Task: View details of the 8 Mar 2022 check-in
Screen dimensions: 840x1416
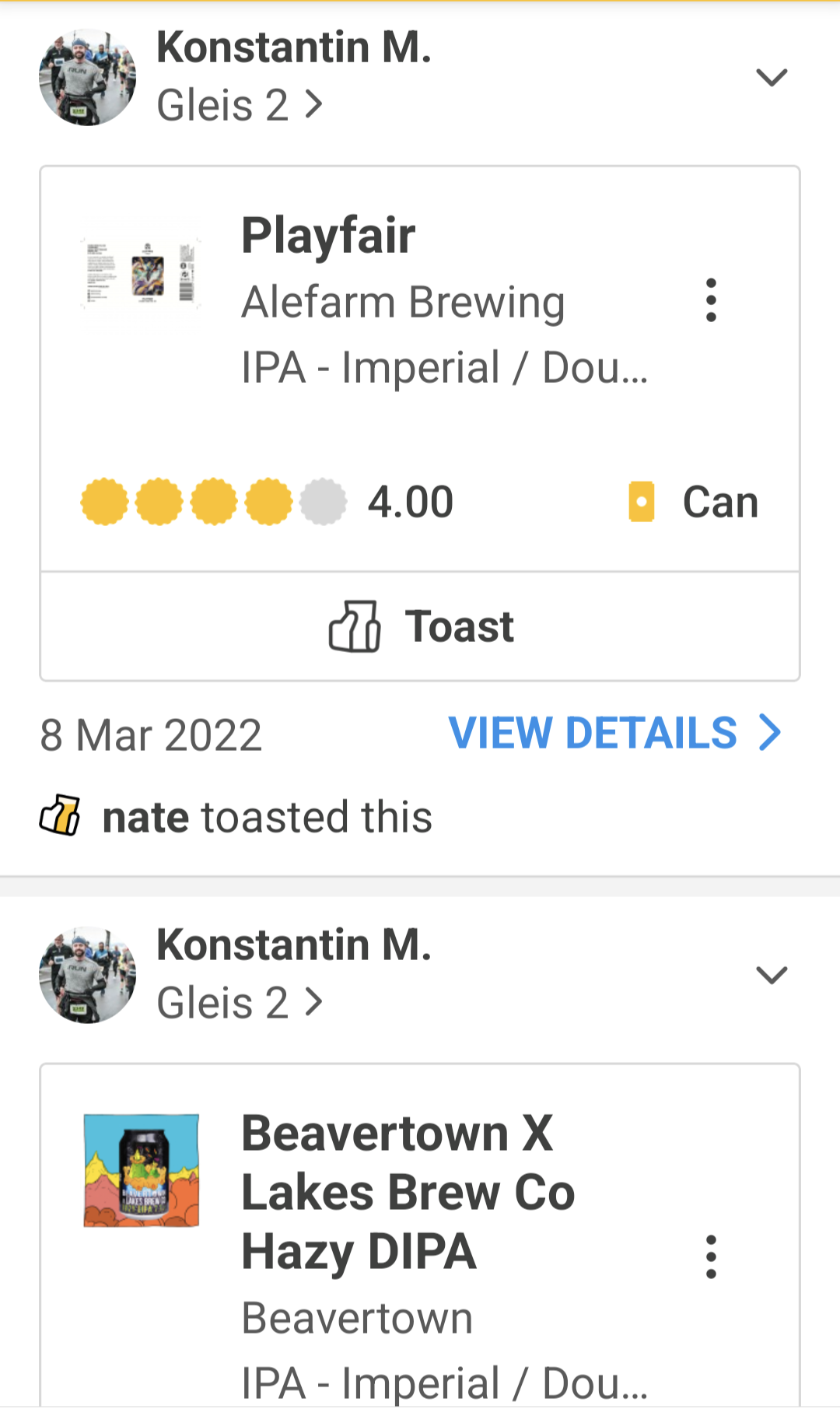Action: [614, 734]
